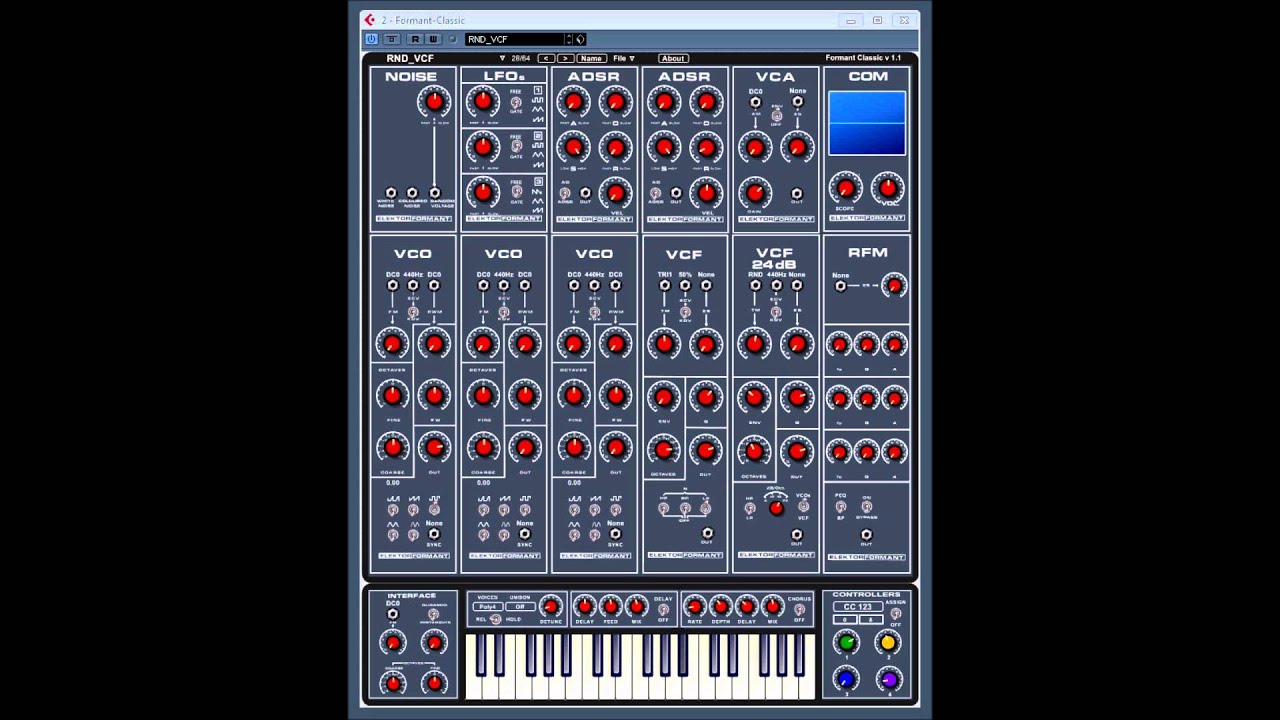Toggle the RFM PEQ/BP switch
Screen dimensions: 1280x720
pyautogui.click(x=840, y=508)
